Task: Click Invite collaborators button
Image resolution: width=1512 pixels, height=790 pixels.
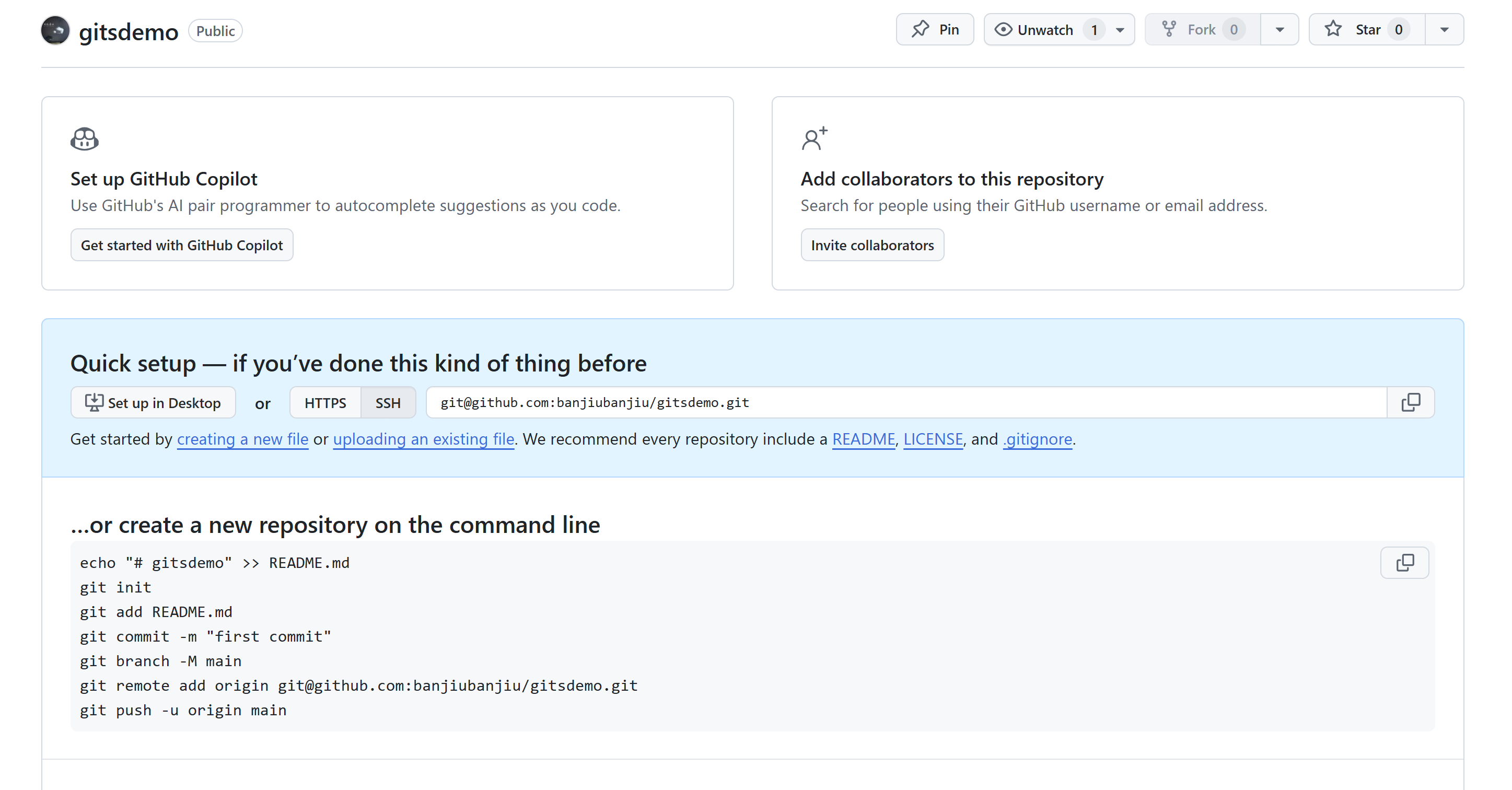Action: point(872,246)
